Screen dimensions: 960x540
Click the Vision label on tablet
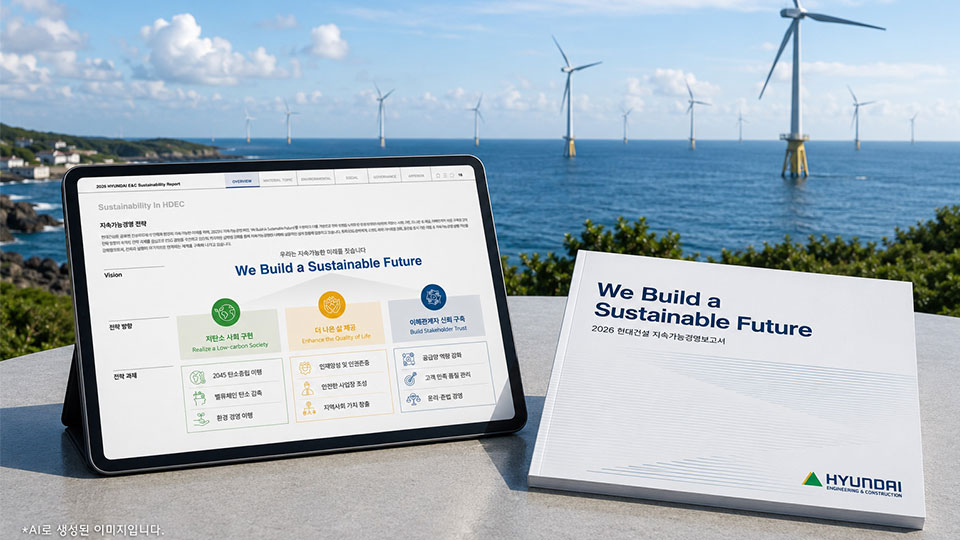[113, 275]
